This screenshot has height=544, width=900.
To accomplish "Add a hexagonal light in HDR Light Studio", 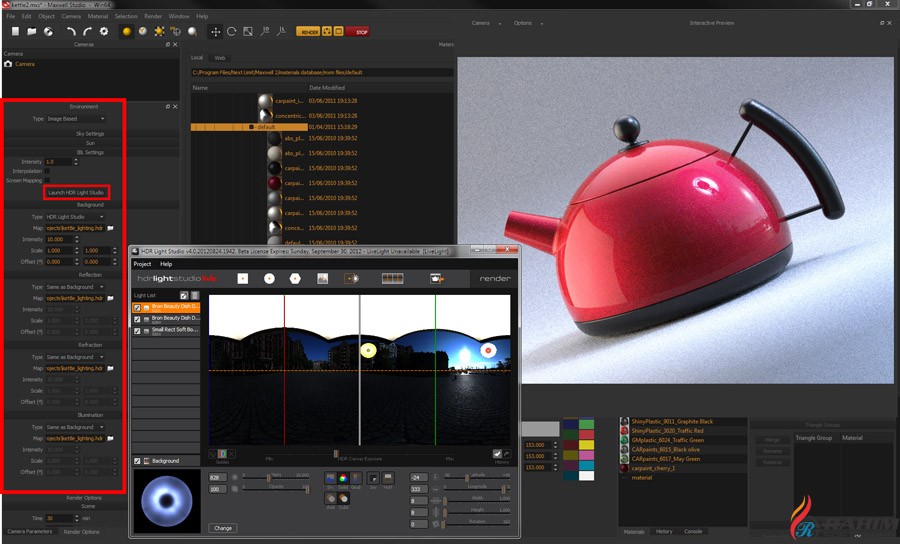I will (296, 278).
